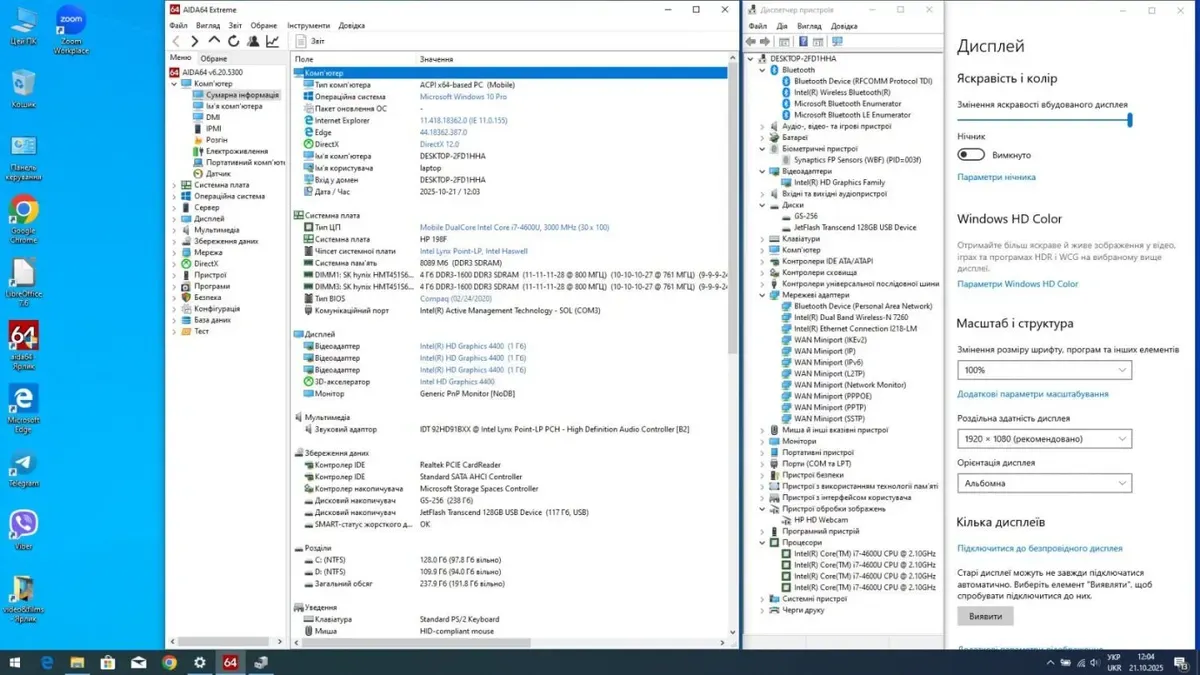Click the up arrow icon in AIDA64 toolbar
The width and height of the screenshot is (1200, 675).
pos(214,41)
